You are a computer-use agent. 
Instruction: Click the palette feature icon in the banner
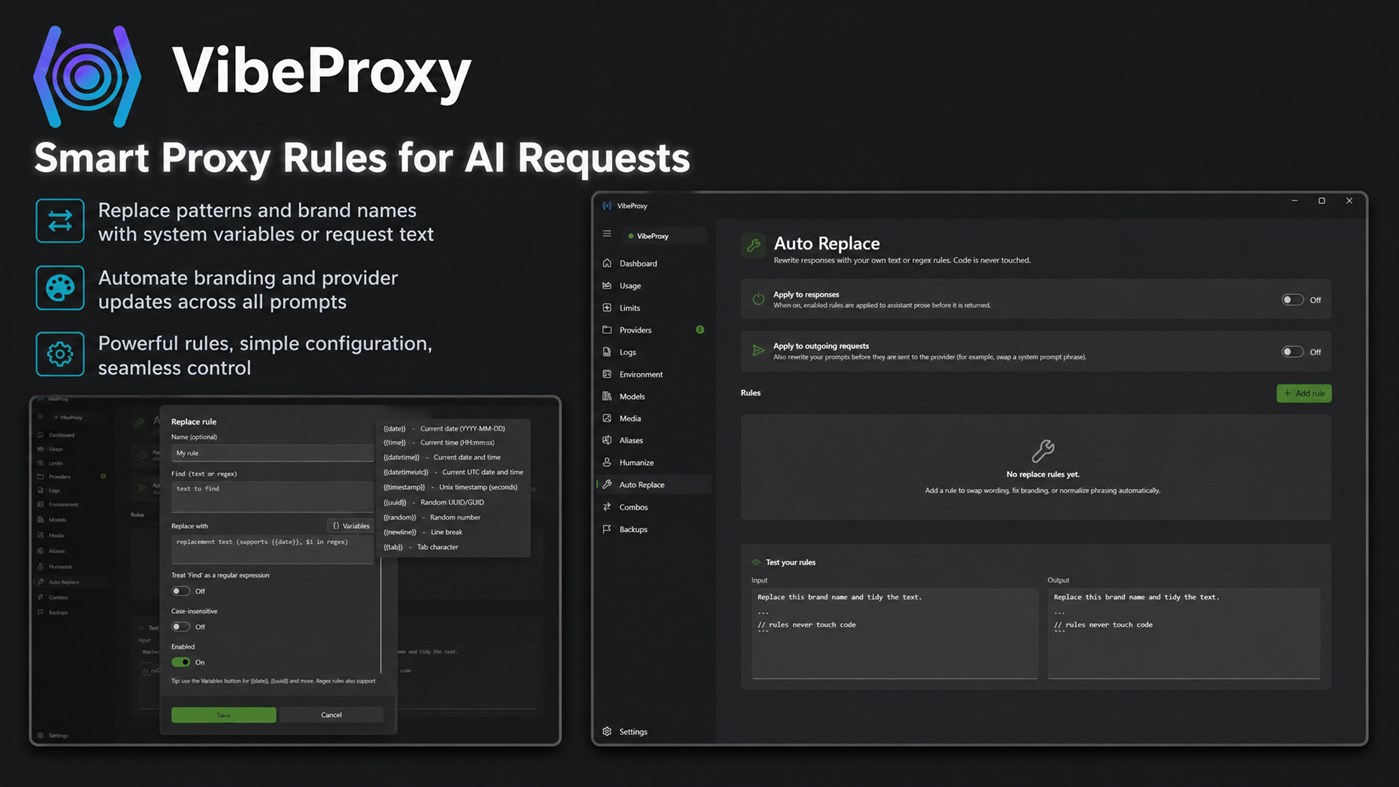(x=60, y=288)
